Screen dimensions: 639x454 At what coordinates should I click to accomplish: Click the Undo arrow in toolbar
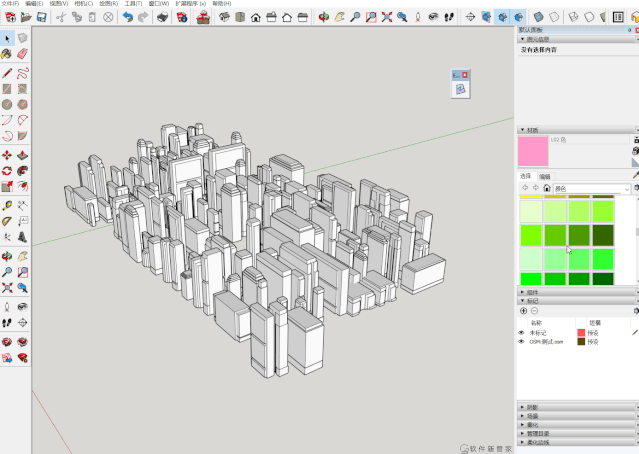click(x=127, y=17)
